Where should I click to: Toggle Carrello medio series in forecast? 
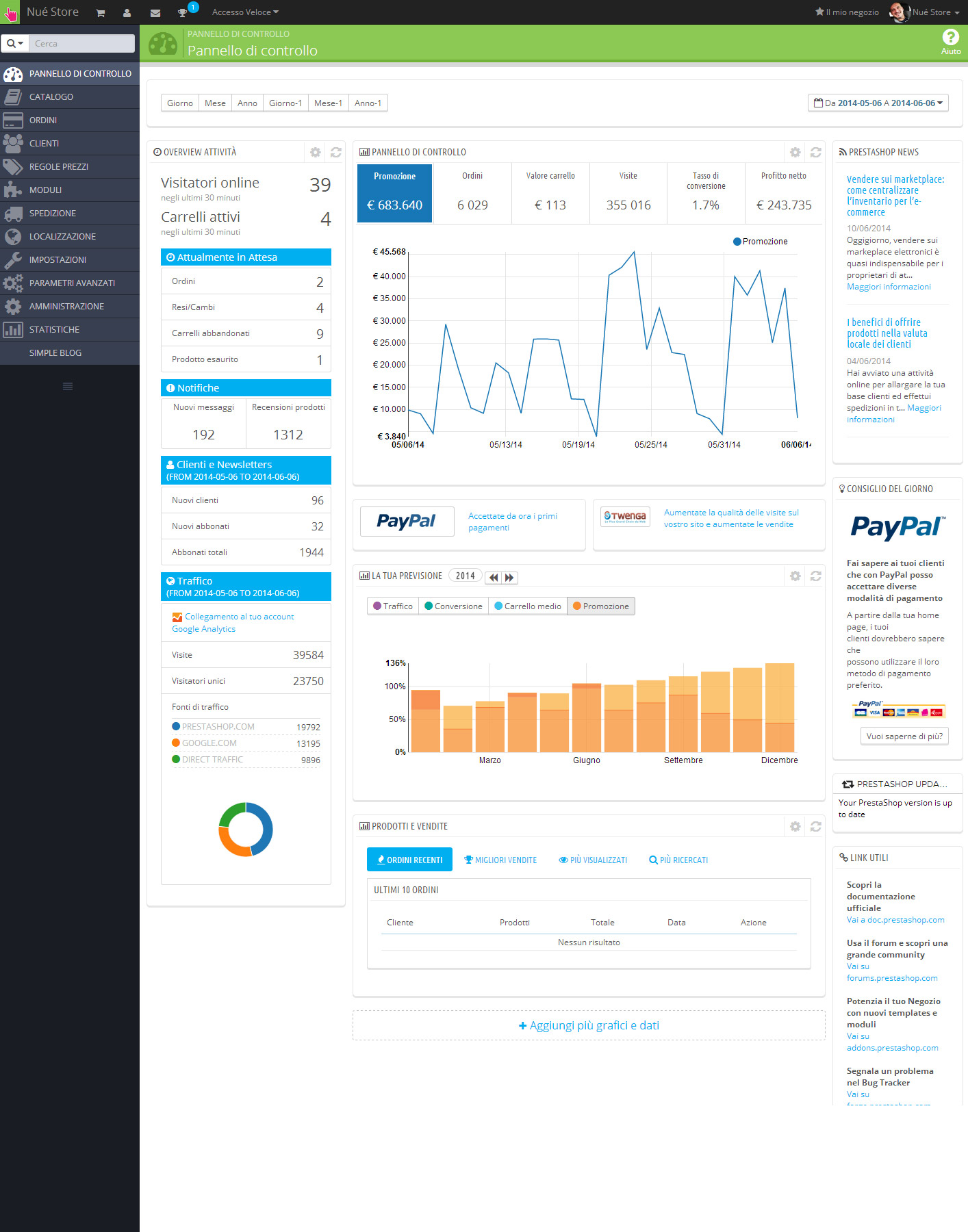[528, 606]
